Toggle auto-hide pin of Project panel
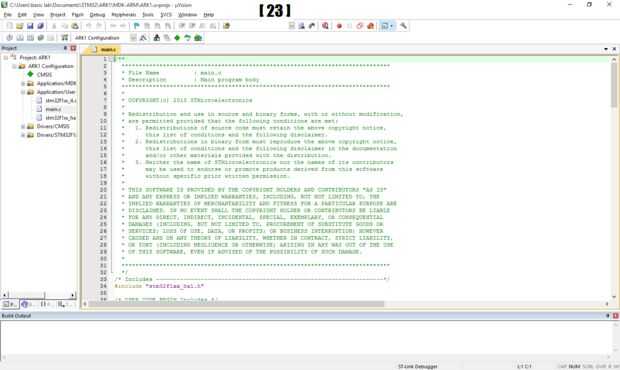 (x=65, y=48)
